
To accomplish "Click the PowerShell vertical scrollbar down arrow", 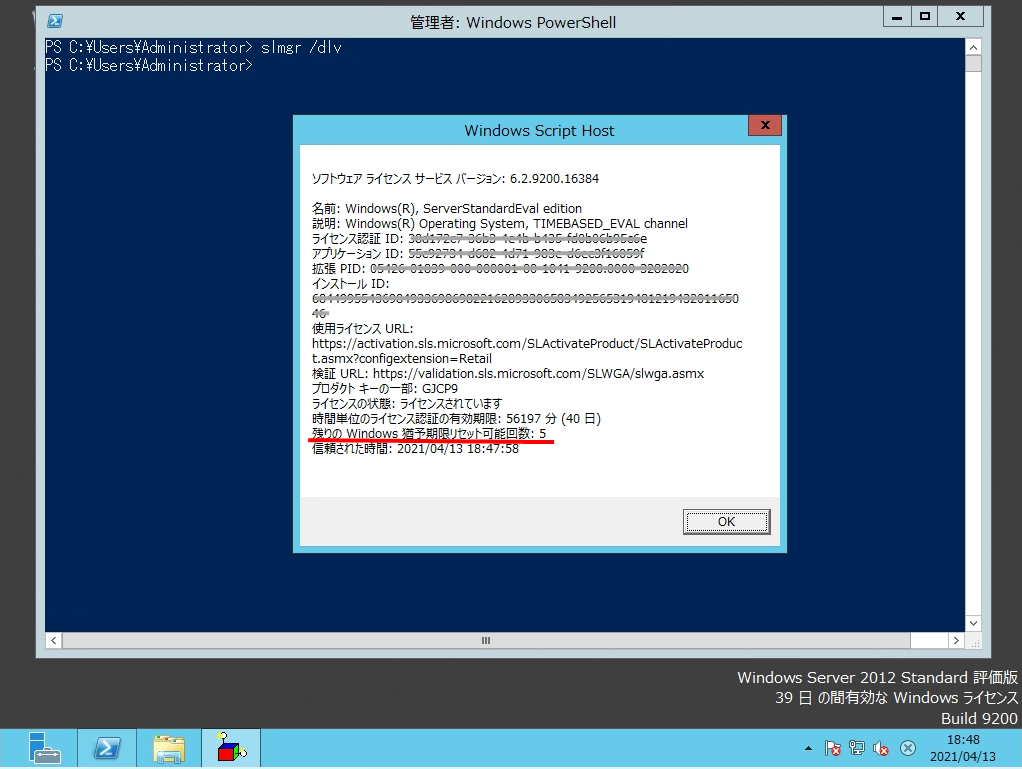I will click(973, 623).
